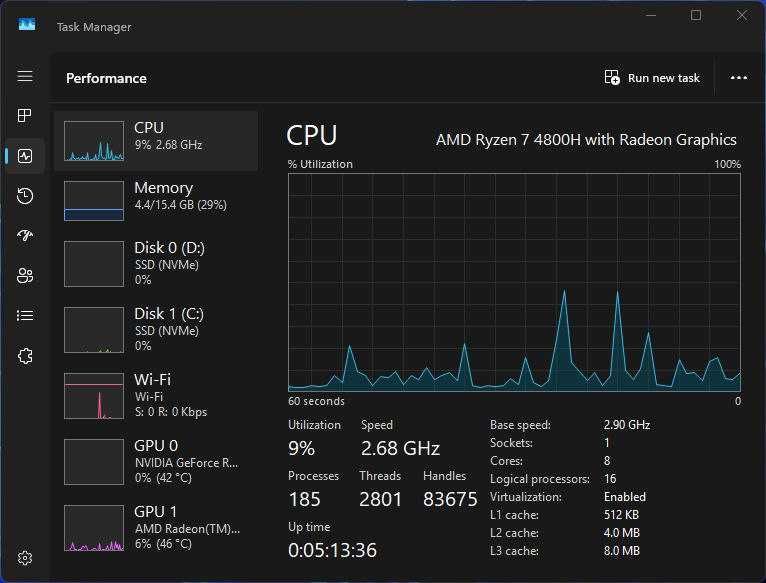Go to the Processes page icon
This screenshot has width=766, height=583.
25,116
